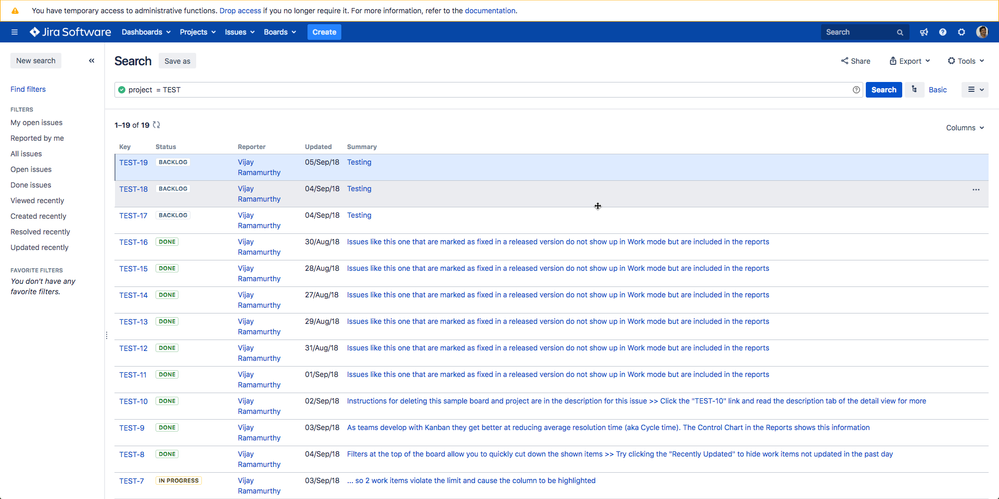
Task: Select the Updated recently filter
Action: pyautogui.click(x=40, y=247)
